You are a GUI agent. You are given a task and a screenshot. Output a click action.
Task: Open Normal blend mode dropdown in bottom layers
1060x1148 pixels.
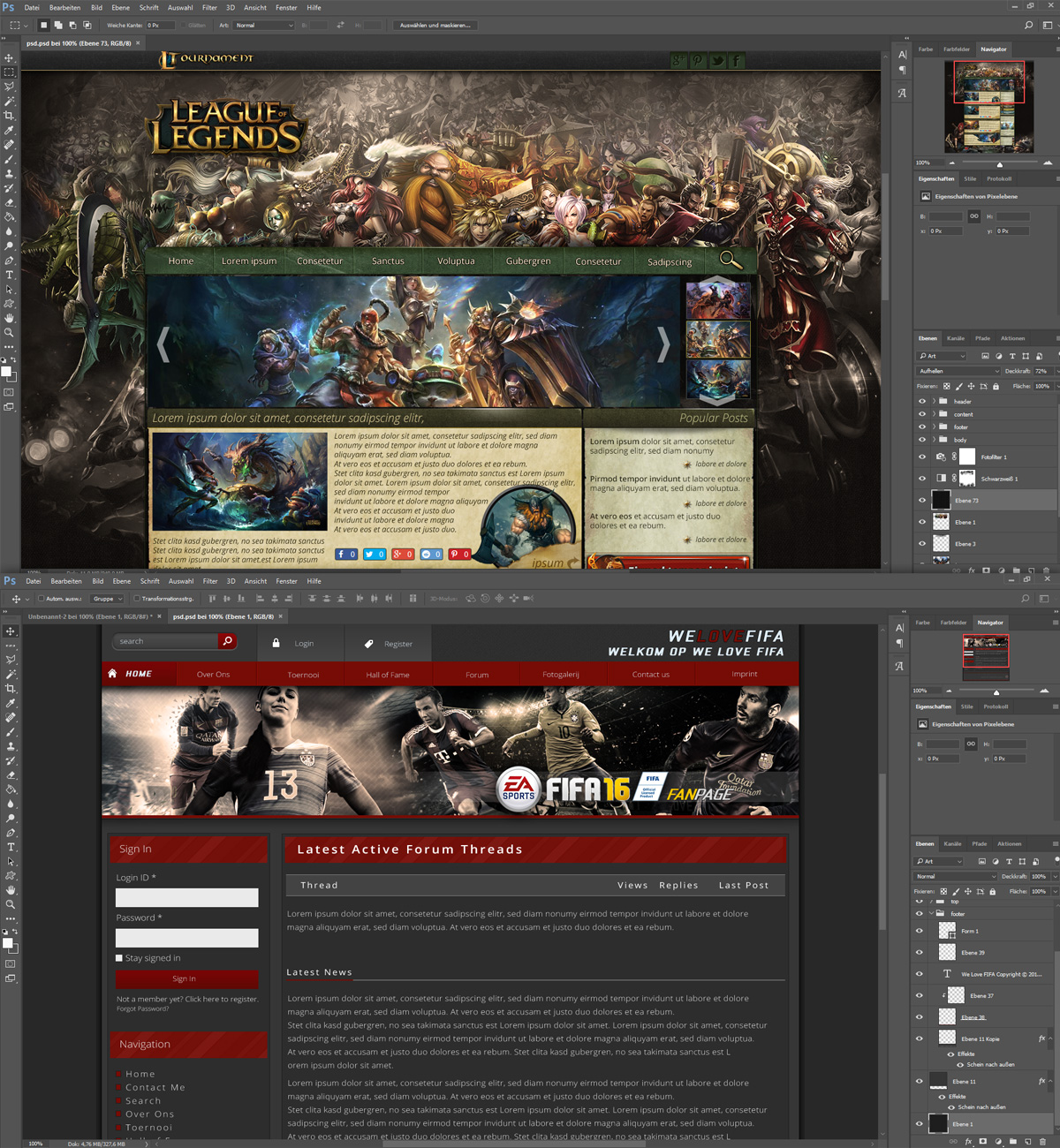coord(955,876)
